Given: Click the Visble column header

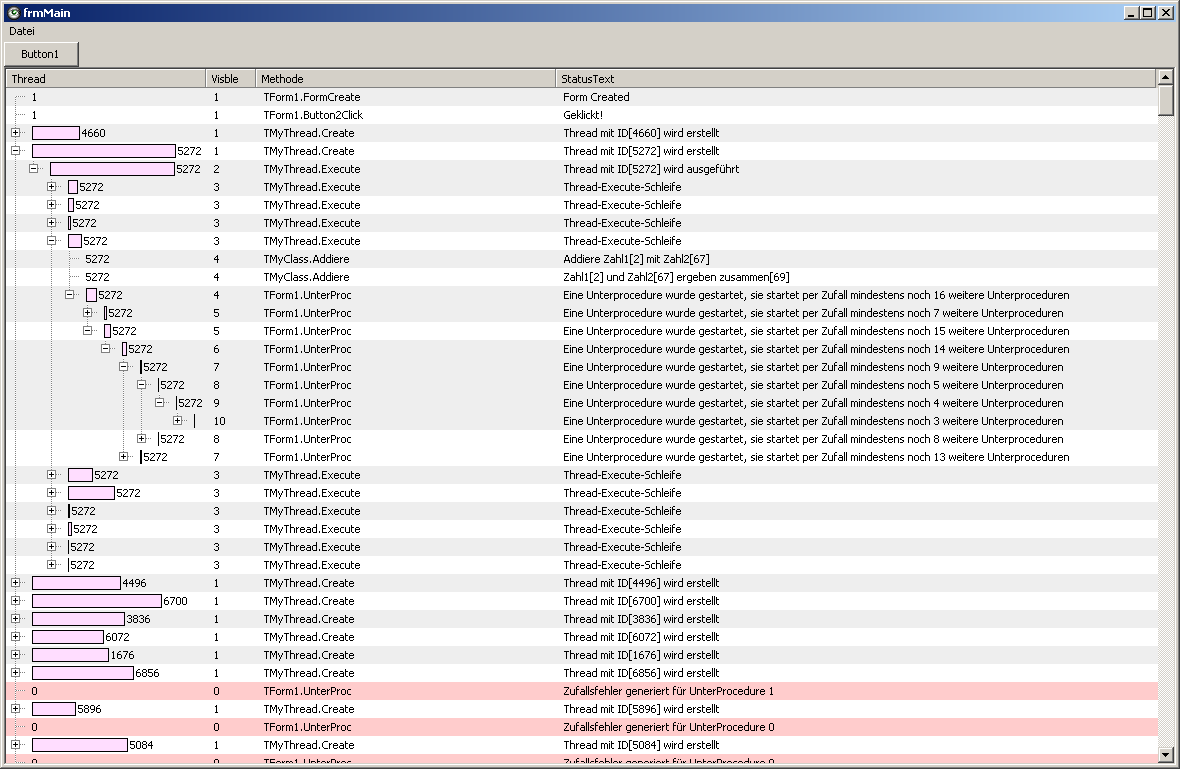Looking at the screenshot, I should [x=230, y=78].
